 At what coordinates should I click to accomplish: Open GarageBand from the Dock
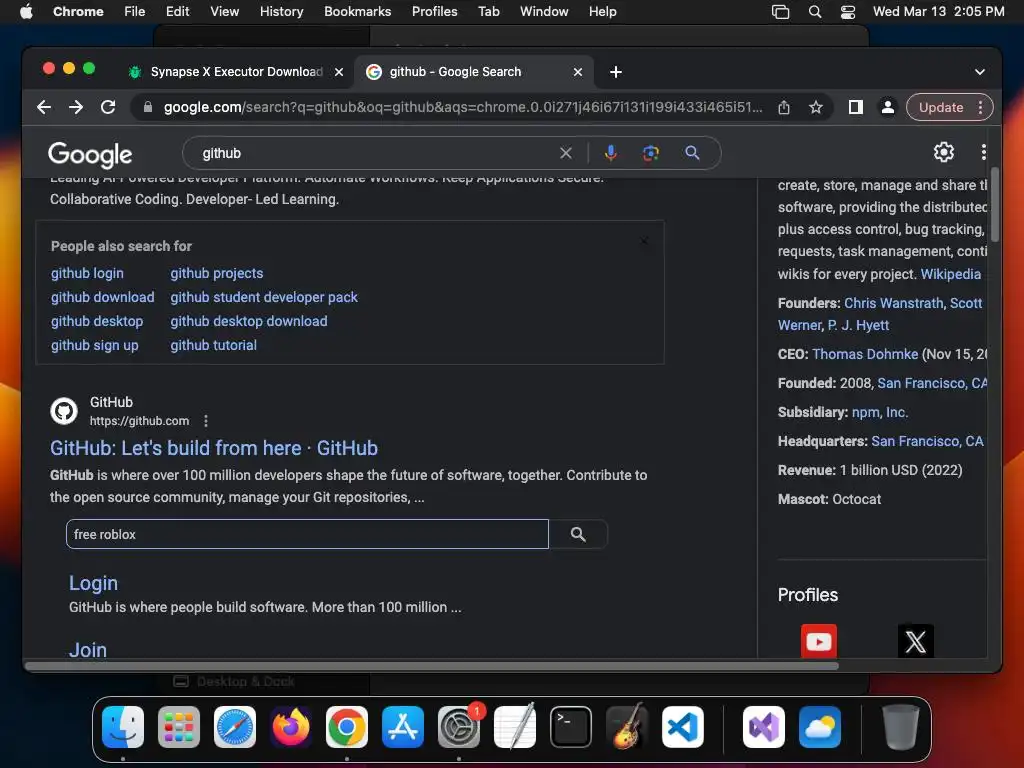pyautogui.click(x=627, y=726)
